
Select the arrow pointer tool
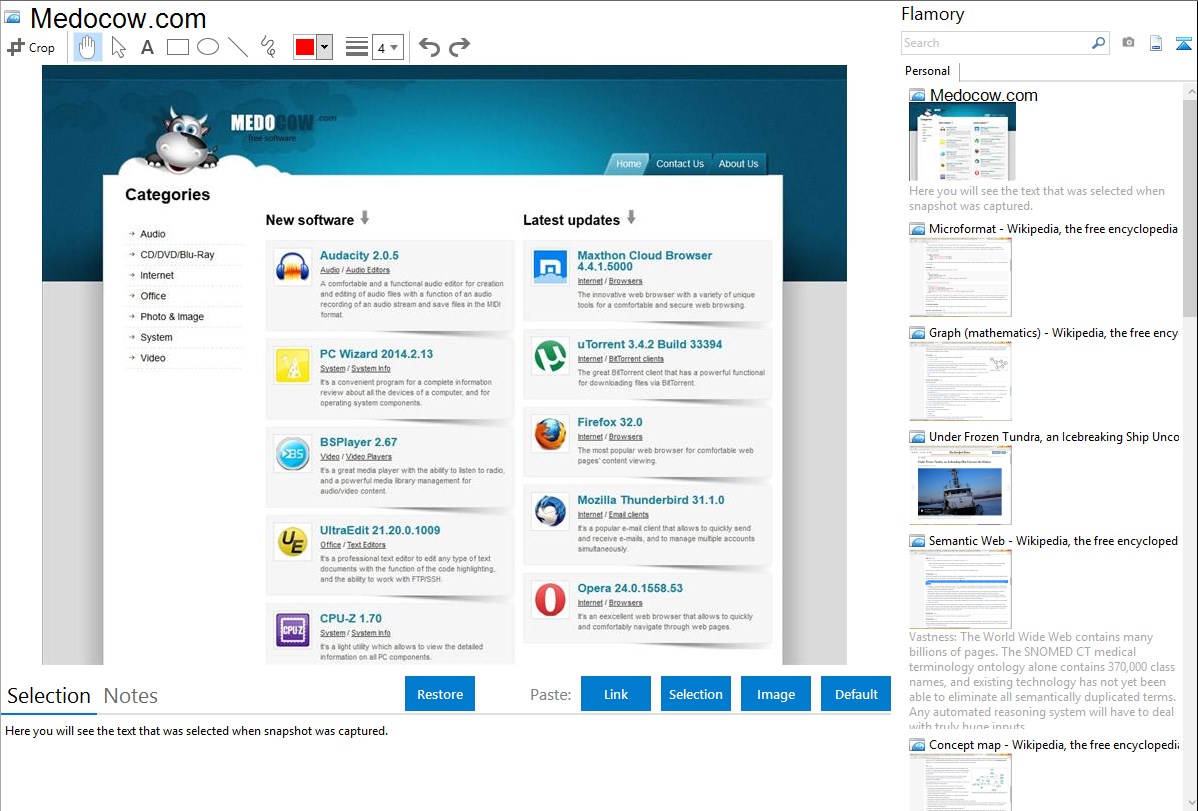pyautogui.click(x=118, y=47)
